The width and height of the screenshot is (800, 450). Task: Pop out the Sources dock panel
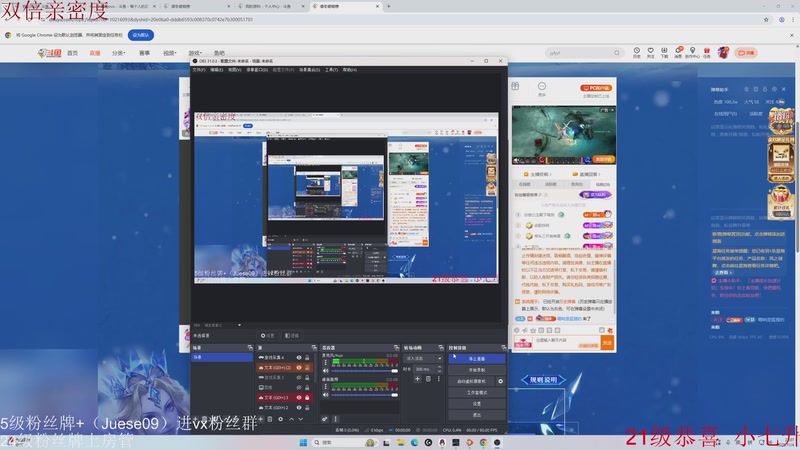pyautogui.click(x=314, y=347)
